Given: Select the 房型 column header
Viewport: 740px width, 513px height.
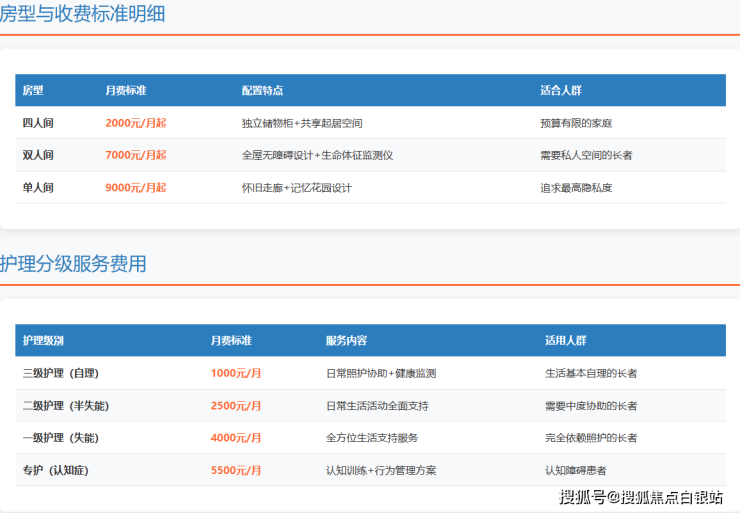Looking at the screenshot, I should (33, 91).
